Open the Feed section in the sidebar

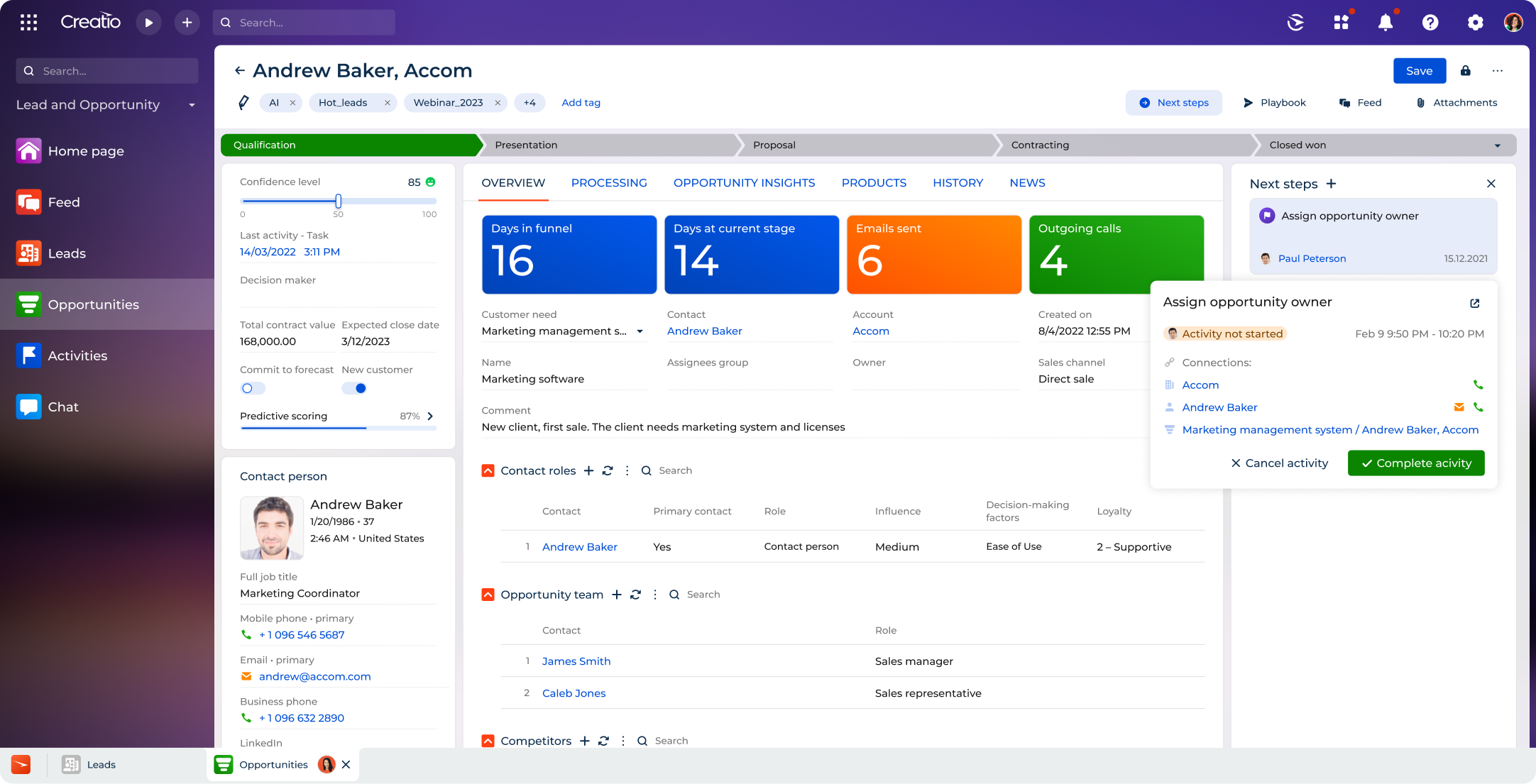tap(63, 202)
